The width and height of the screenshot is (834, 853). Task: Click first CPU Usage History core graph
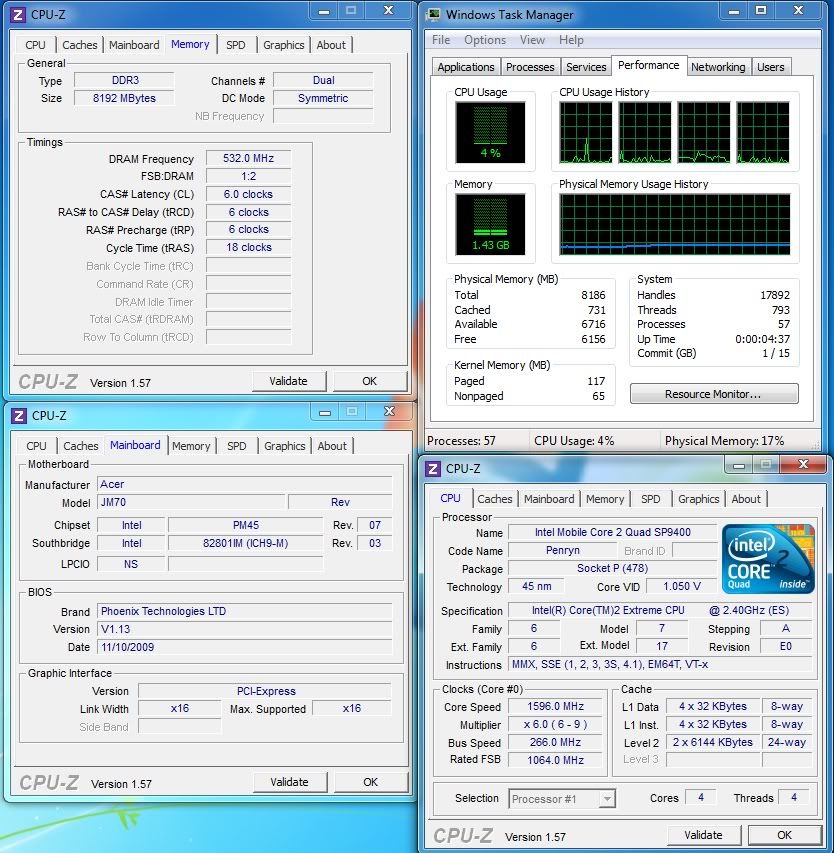pyautogui.click(x=586, y=133)
